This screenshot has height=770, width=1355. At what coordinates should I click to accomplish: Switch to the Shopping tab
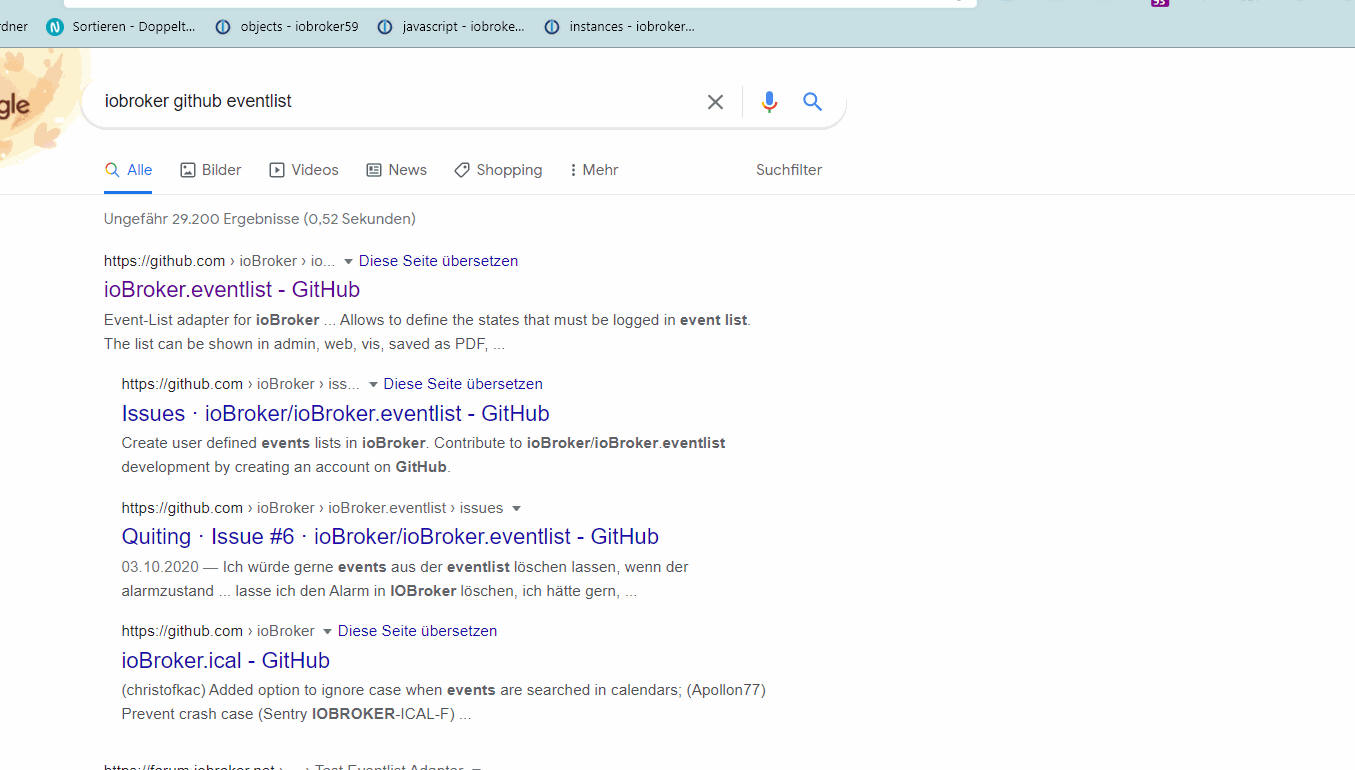(498, 170)
